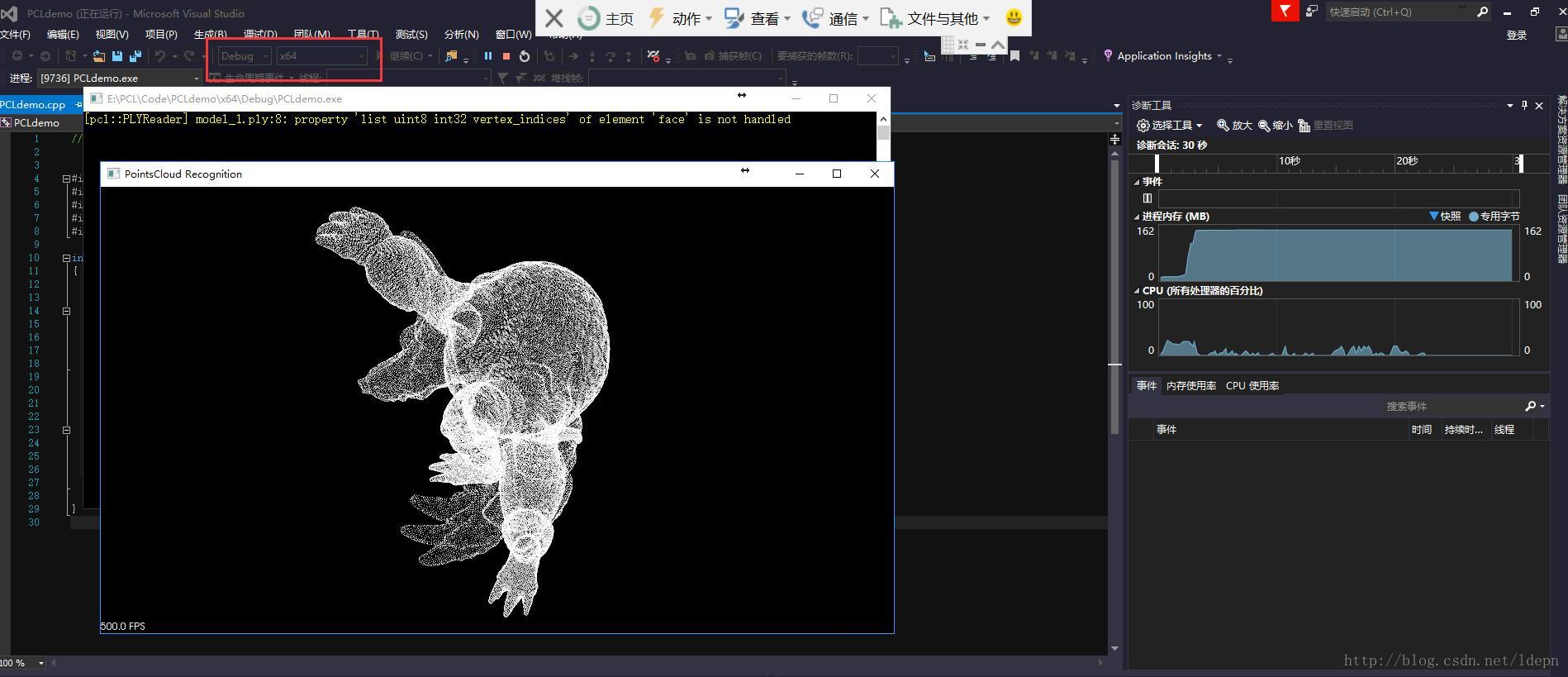This screenshot has width=1568, height=677.
Task: Click the smiley face icon
Action: click(x=1014, y=17)
